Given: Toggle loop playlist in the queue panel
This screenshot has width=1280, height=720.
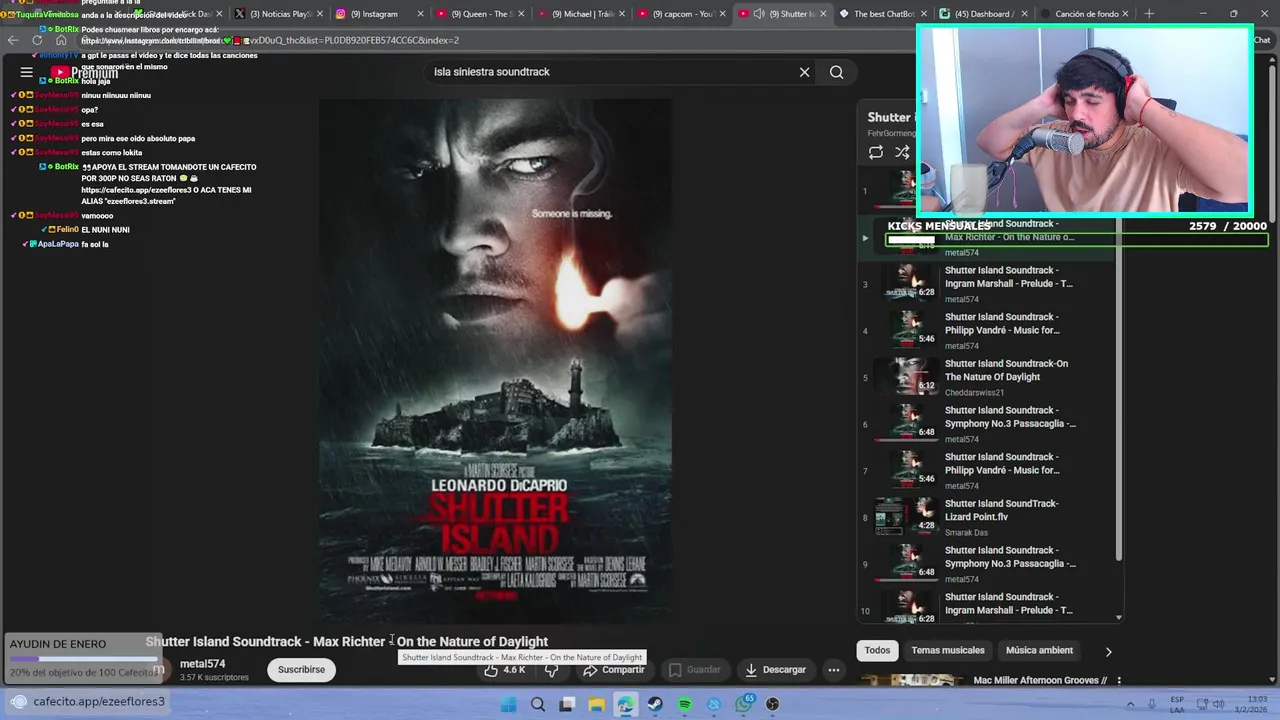Looking at the screenshot, I should (x=876, y=152).
